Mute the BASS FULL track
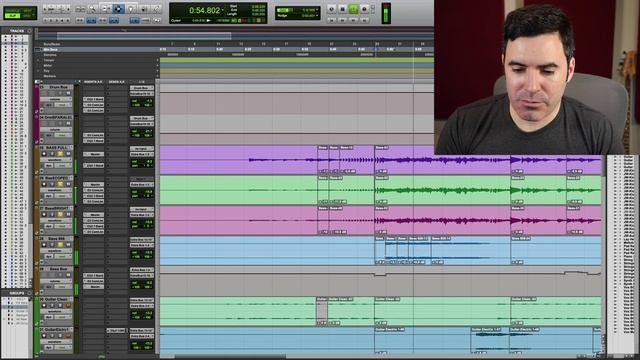Image resolution: width=640 pixels, height=360 pixels. click(x=68, y=154)
